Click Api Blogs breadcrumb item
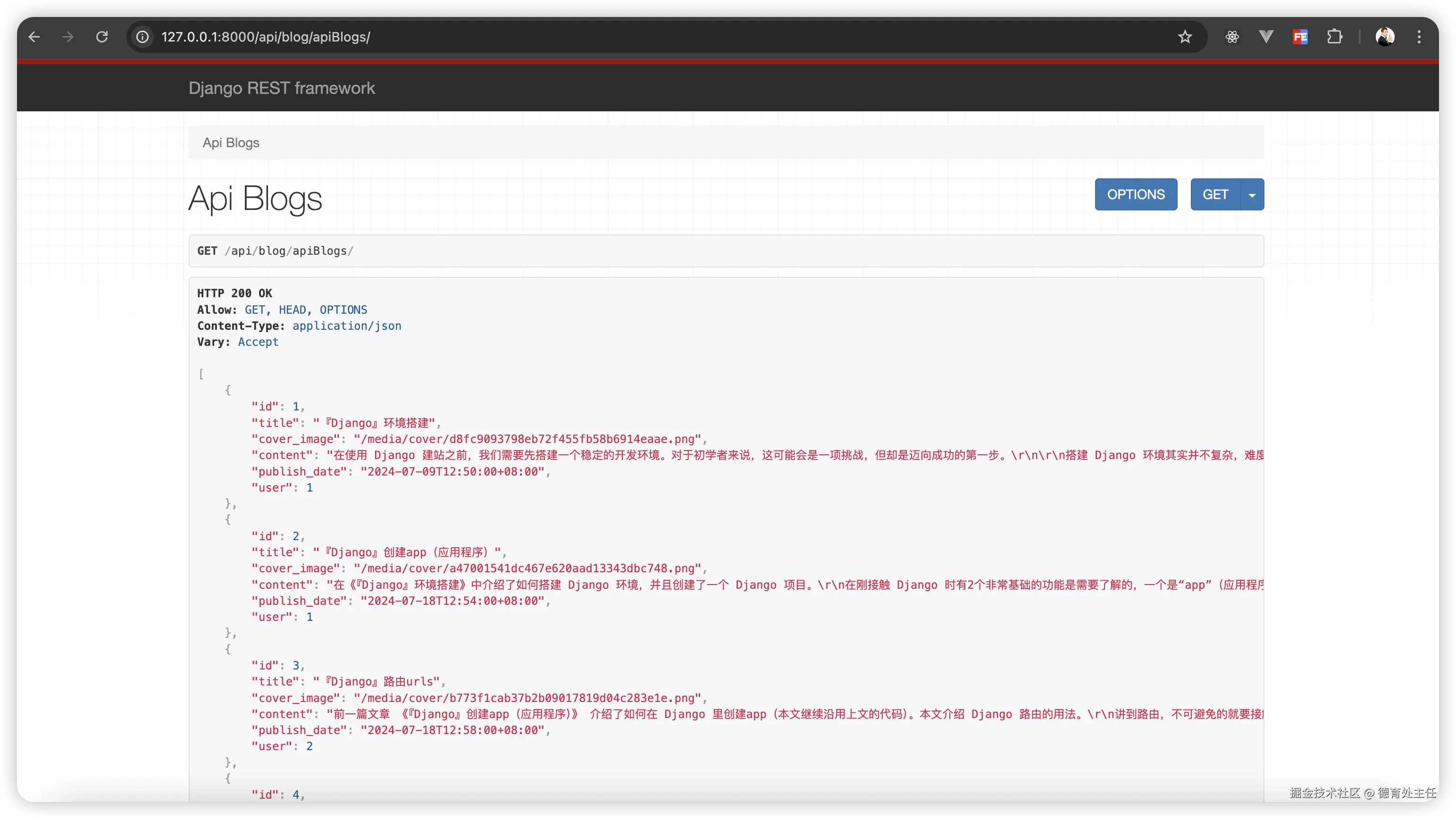1456x819 pixels. (231, 143)
